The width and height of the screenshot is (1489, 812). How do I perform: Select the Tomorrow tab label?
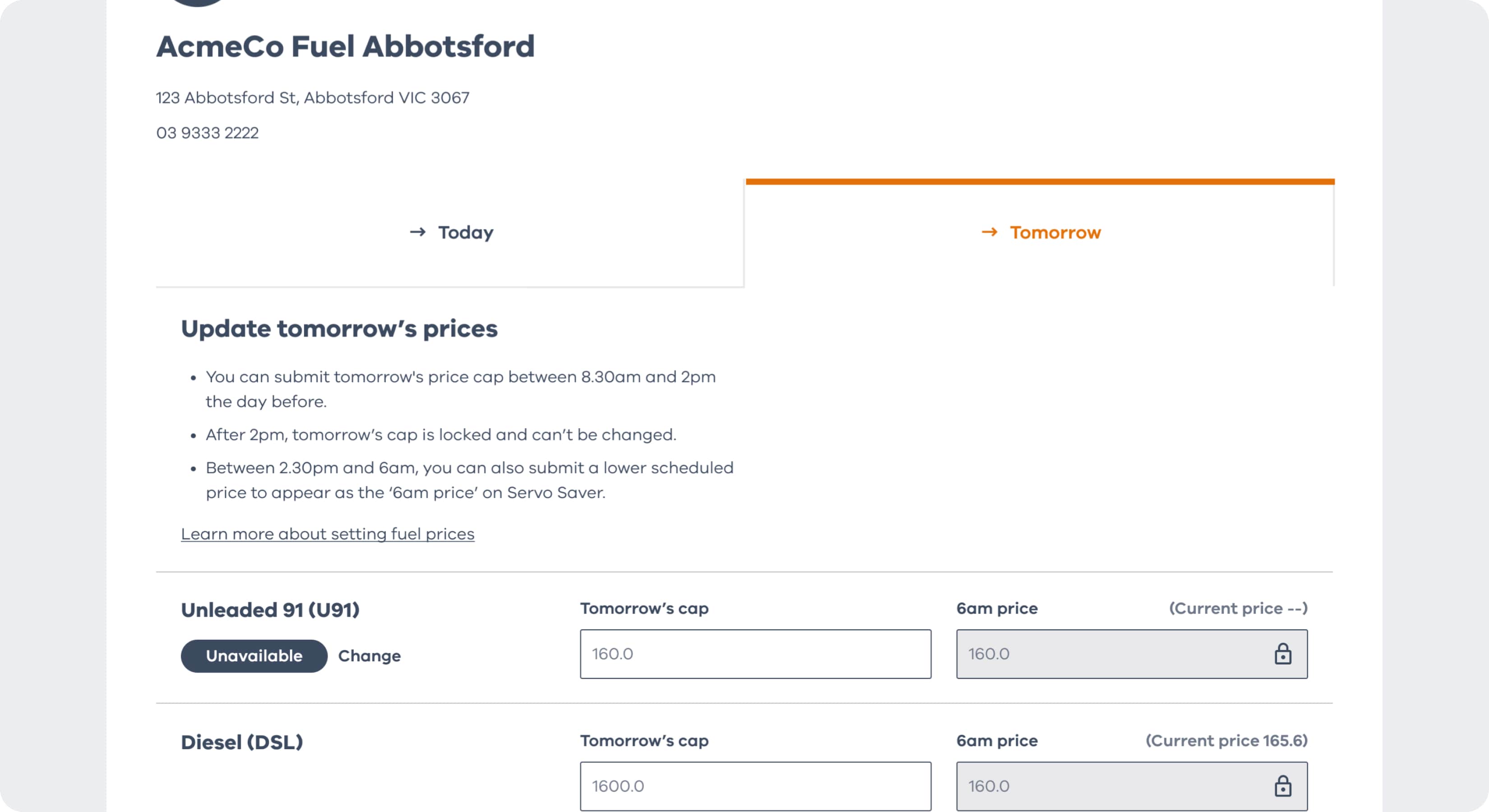[1055, 232]
